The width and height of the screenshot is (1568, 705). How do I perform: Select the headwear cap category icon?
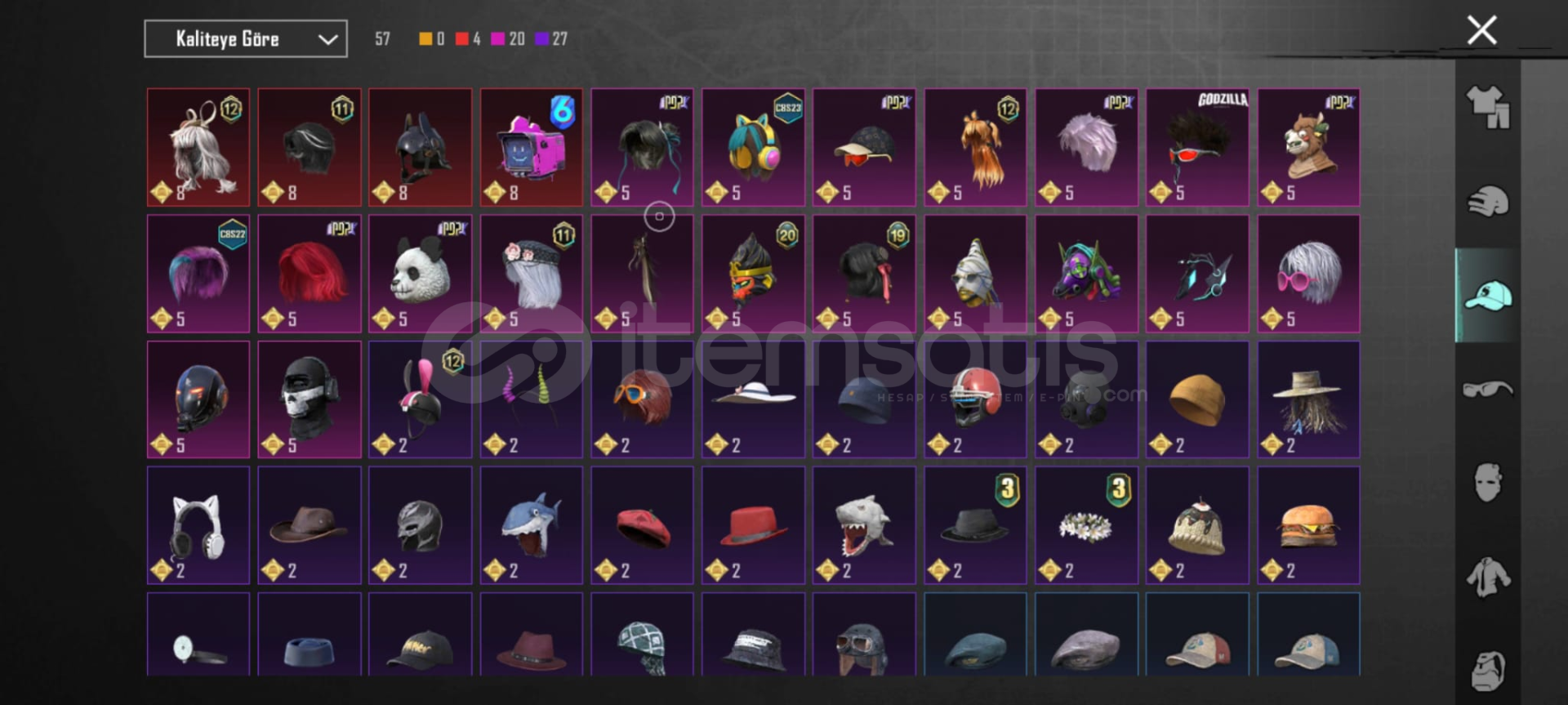pyautogui.click(x=1487, y=296)
